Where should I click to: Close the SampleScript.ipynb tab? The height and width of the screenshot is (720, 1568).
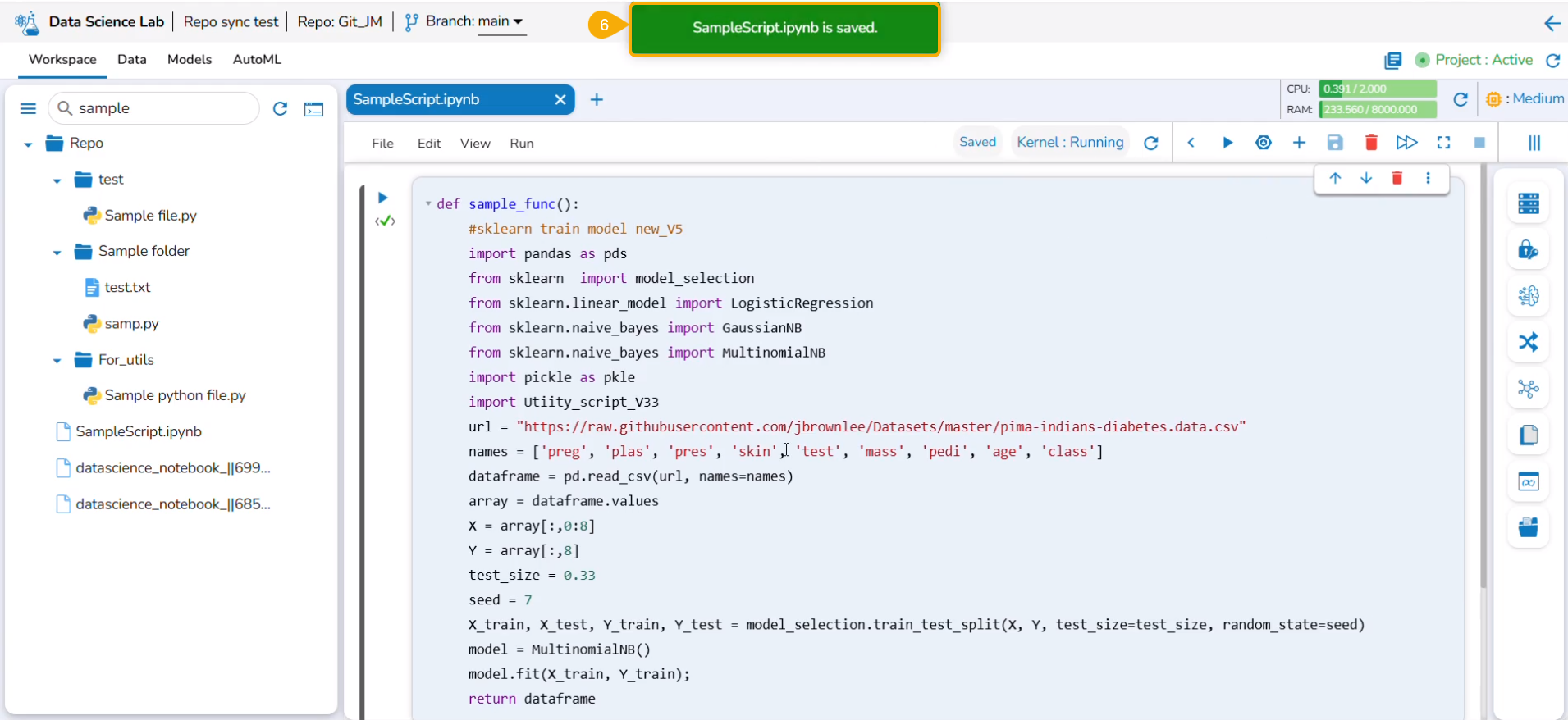(560, 99)
